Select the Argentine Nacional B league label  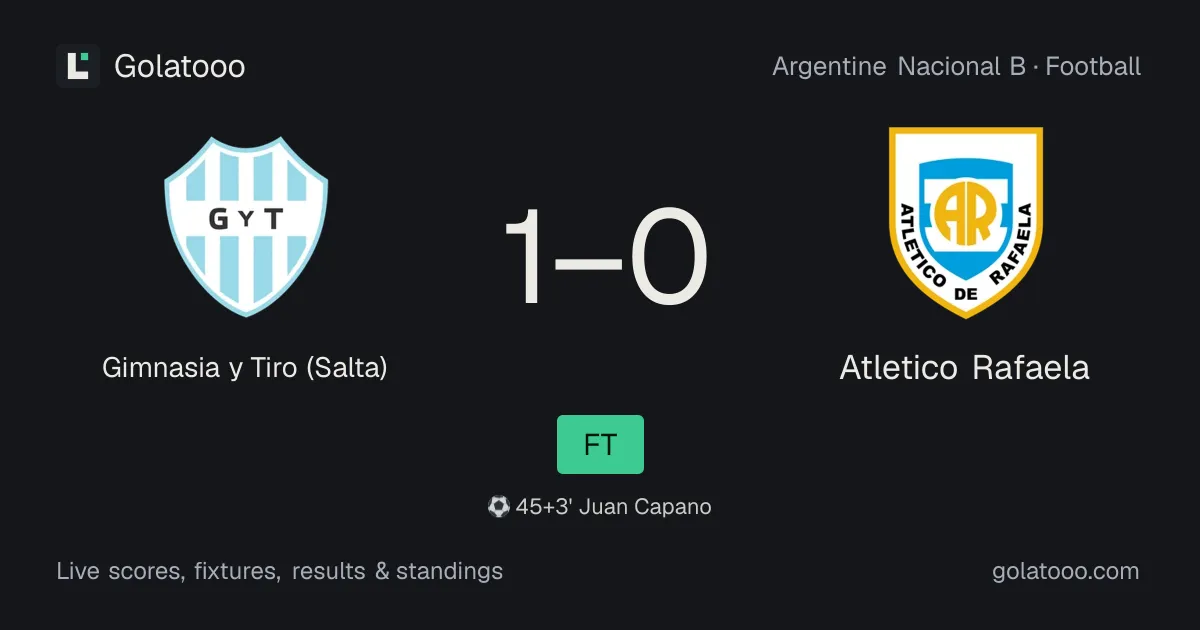click(x=899, y=67)
